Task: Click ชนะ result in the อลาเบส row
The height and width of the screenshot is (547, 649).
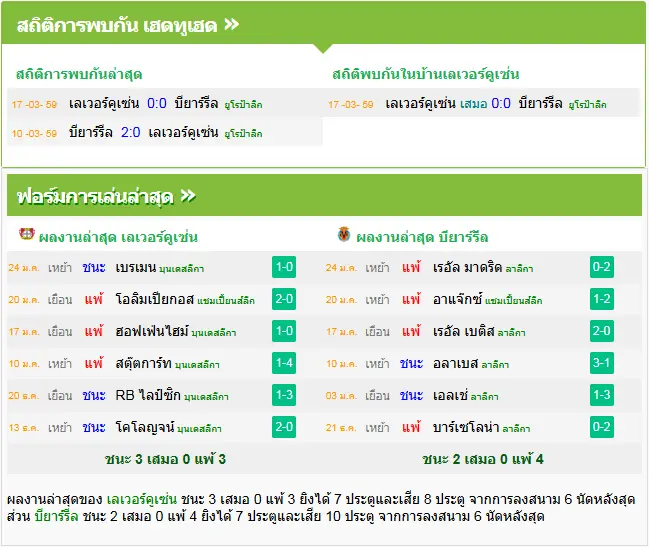Action: click(411, 363)
